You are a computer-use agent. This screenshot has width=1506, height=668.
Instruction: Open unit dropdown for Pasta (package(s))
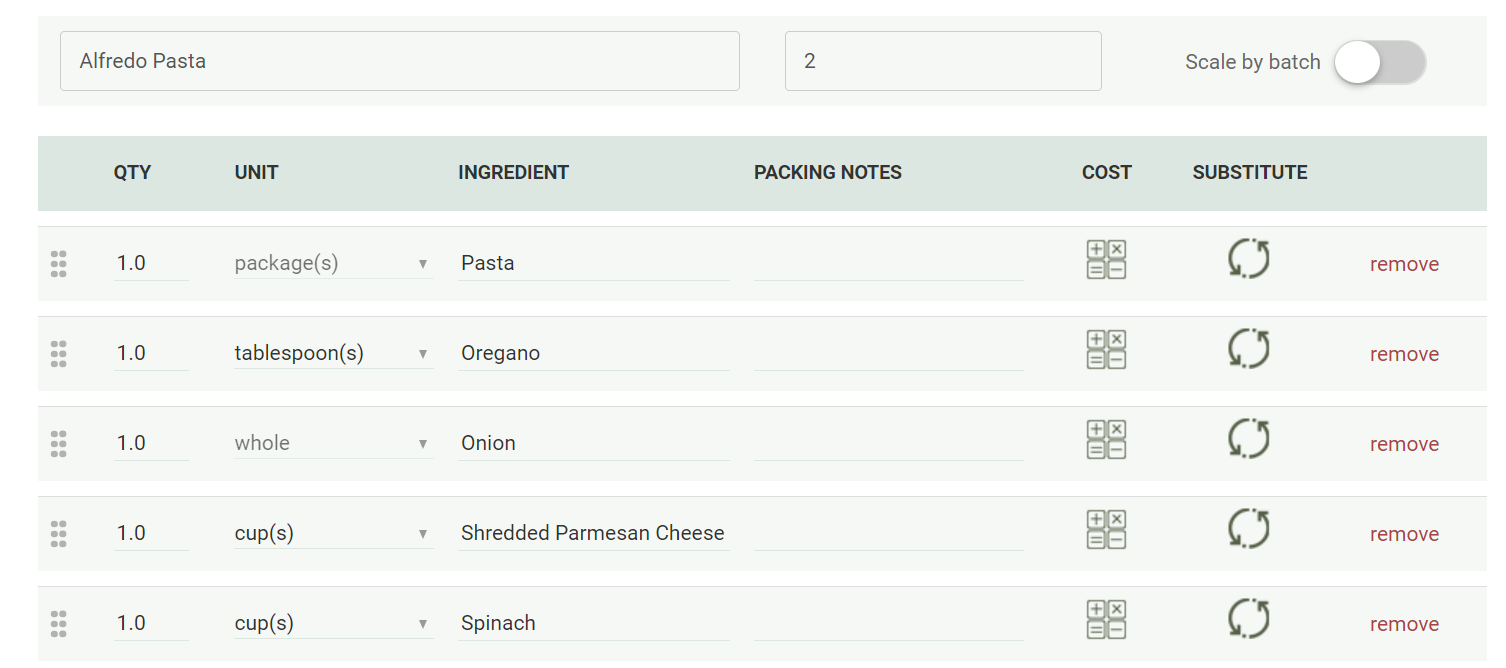333,263
